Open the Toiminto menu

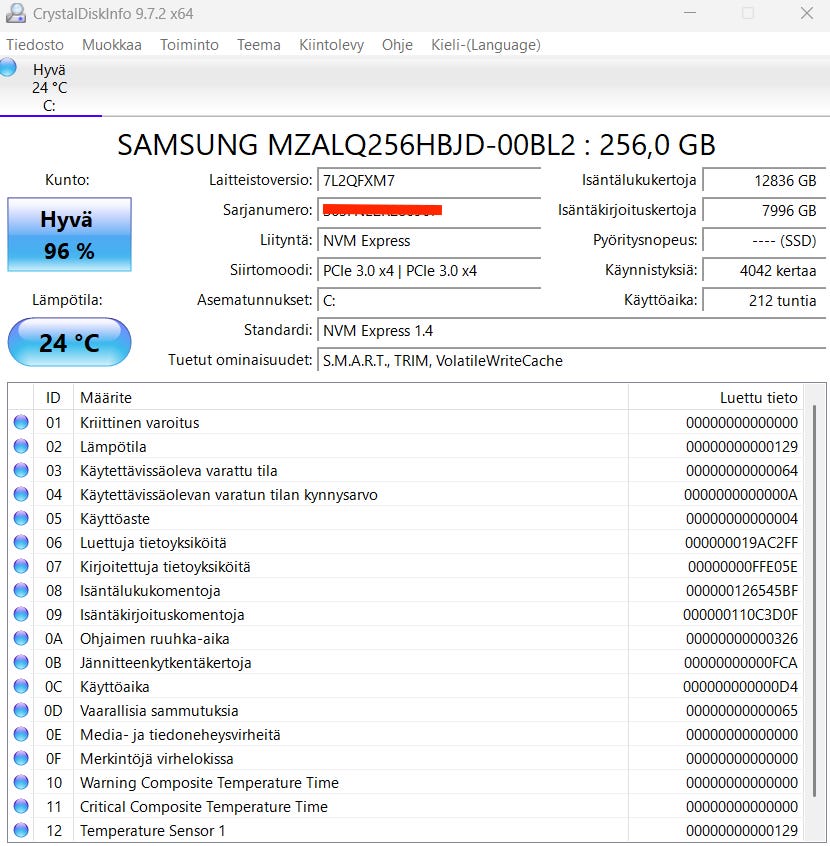[x=189, y=45]
